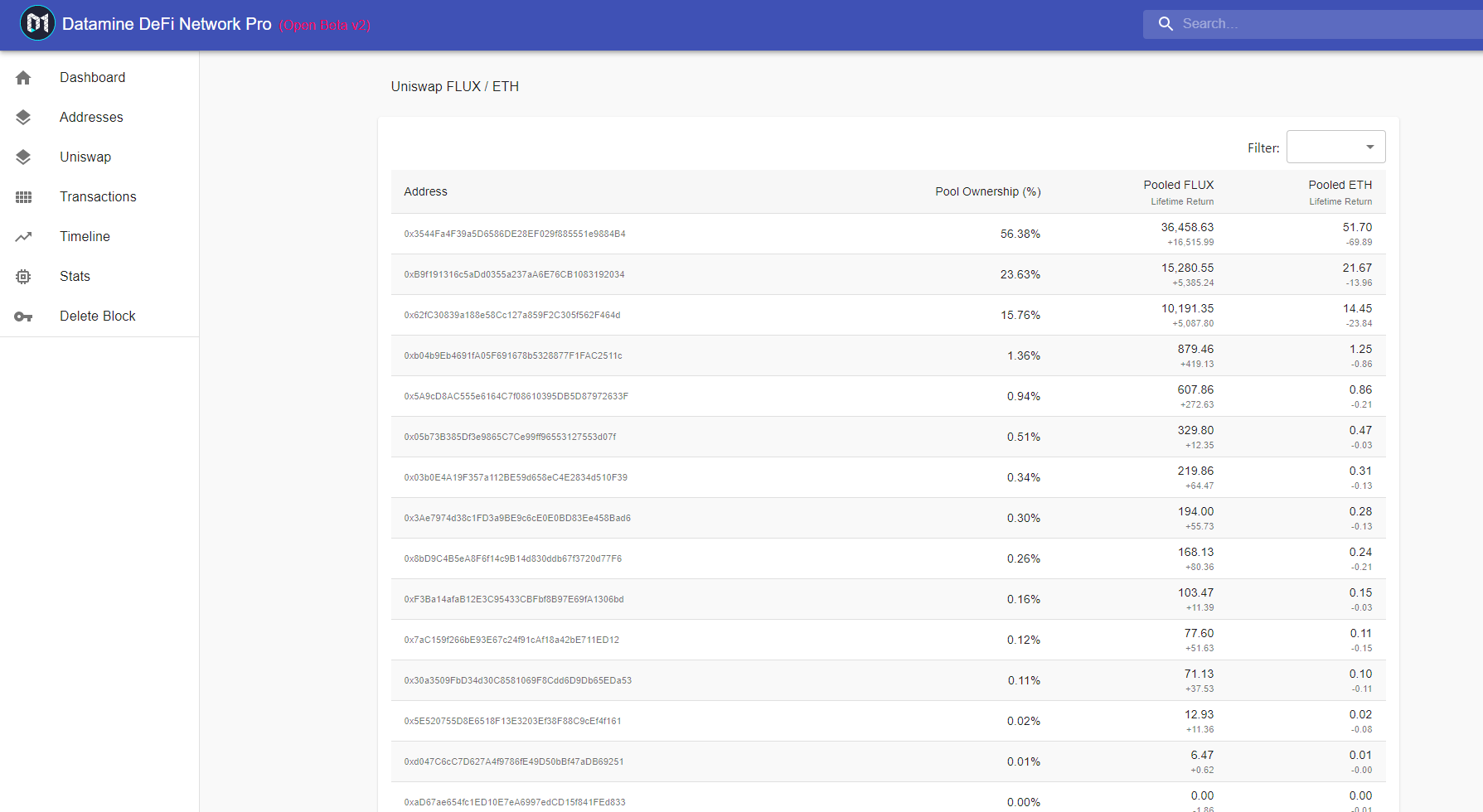
Task: Click the Addresses layers icon
Action: 23,118
